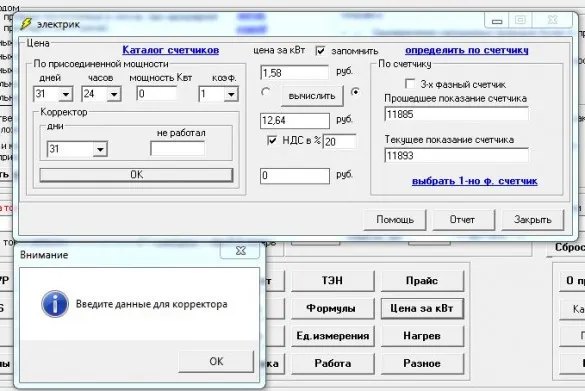This screenshot has width=585, height=391.
Task: Select radio button left of вычислить
Action: pos(266,91)
